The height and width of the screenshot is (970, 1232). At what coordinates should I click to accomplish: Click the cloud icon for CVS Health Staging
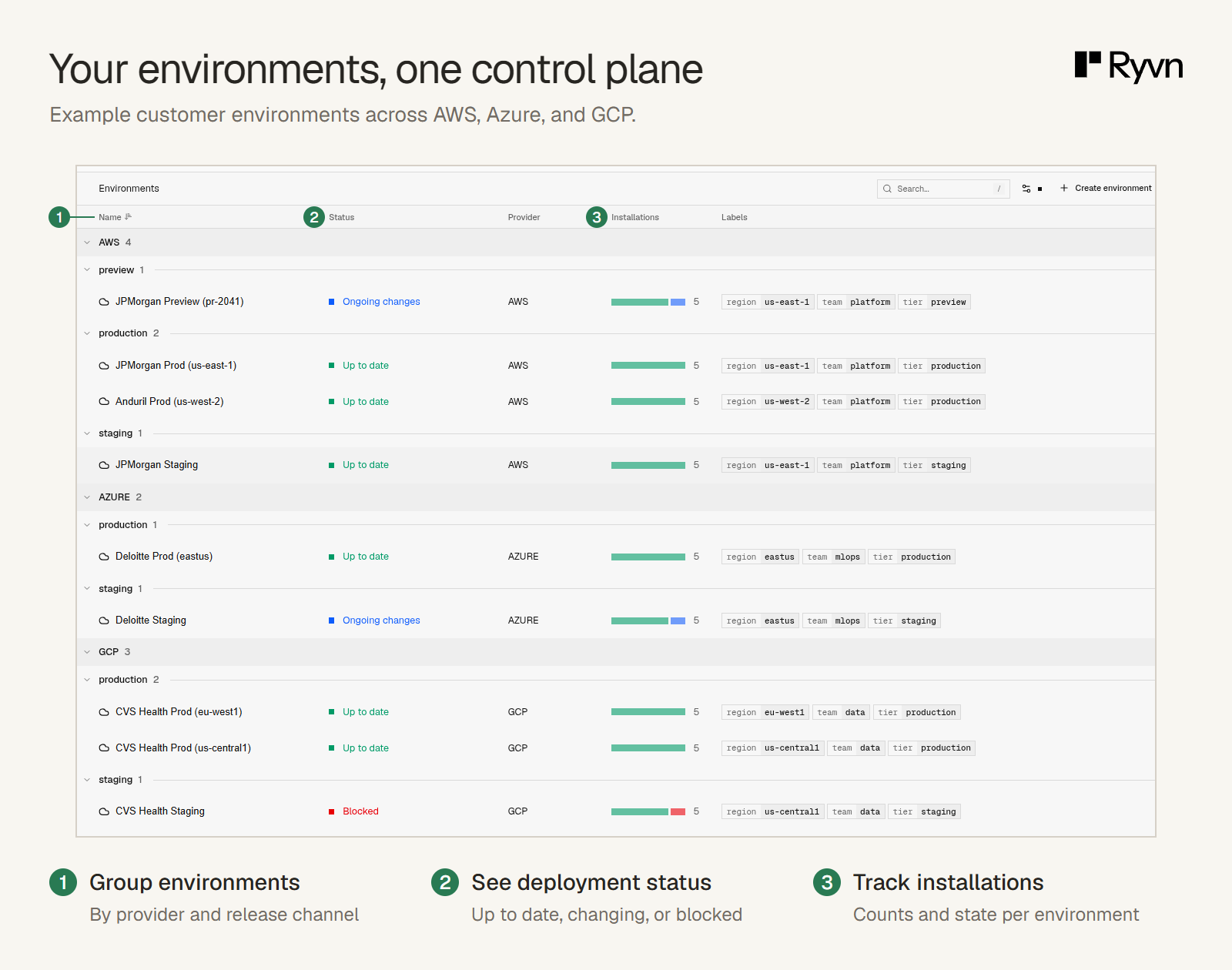[x=104, y=811]
